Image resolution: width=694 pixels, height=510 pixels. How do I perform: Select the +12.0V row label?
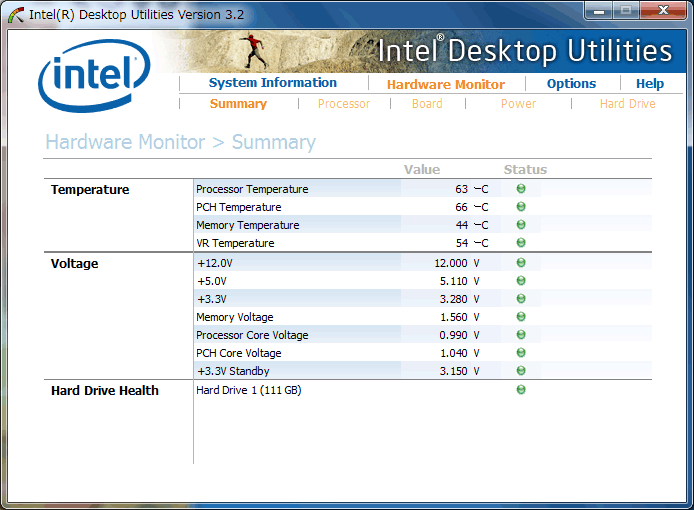(x=215, y=263)
